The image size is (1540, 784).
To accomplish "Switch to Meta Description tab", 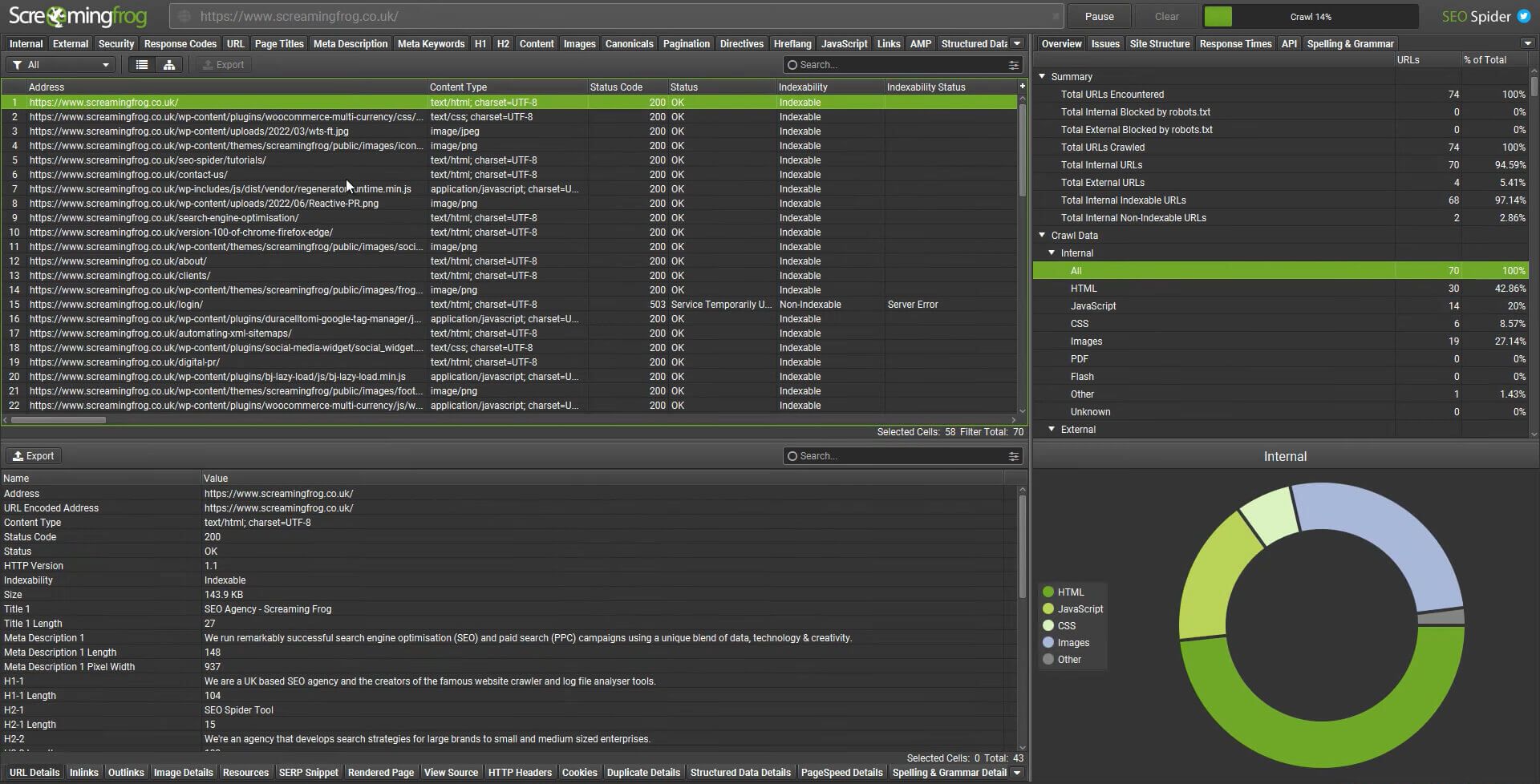I will click(351, 43).
